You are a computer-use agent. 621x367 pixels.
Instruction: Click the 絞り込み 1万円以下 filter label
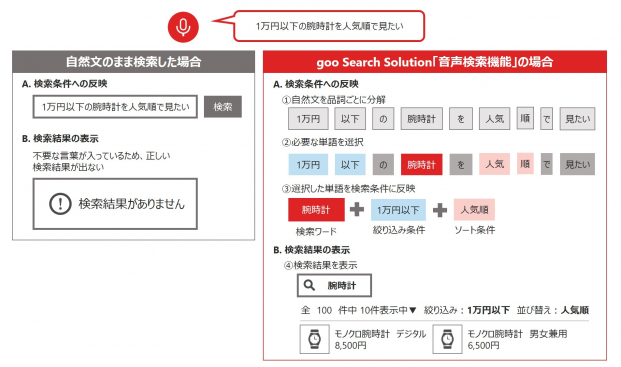467,310
